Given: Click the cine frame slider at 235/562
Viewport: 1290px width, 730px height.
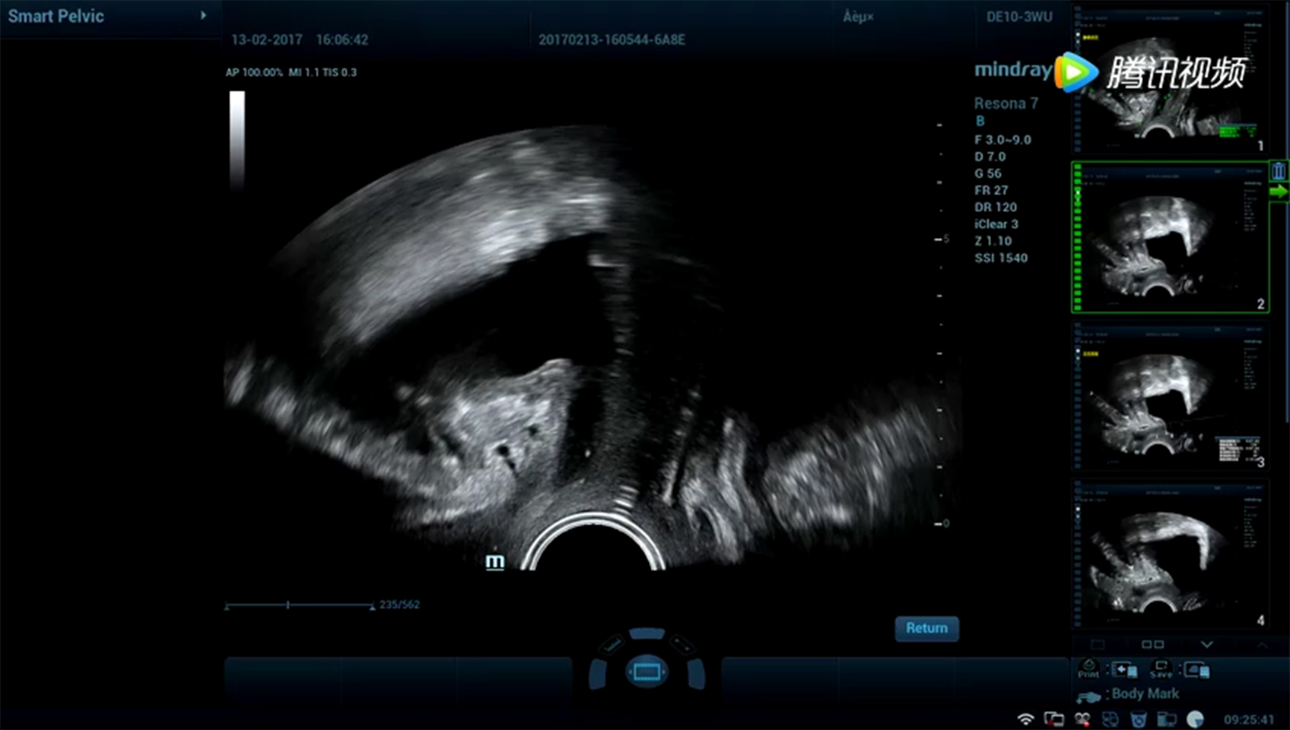Looking at the screenshot, I should (288, 605).
